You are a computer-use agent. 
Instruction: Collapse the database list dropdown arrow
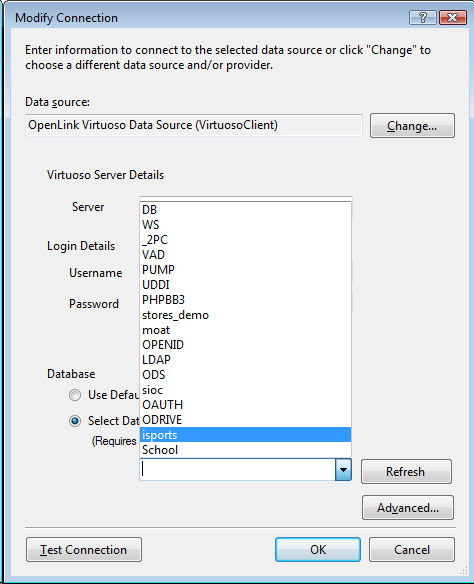343,470
